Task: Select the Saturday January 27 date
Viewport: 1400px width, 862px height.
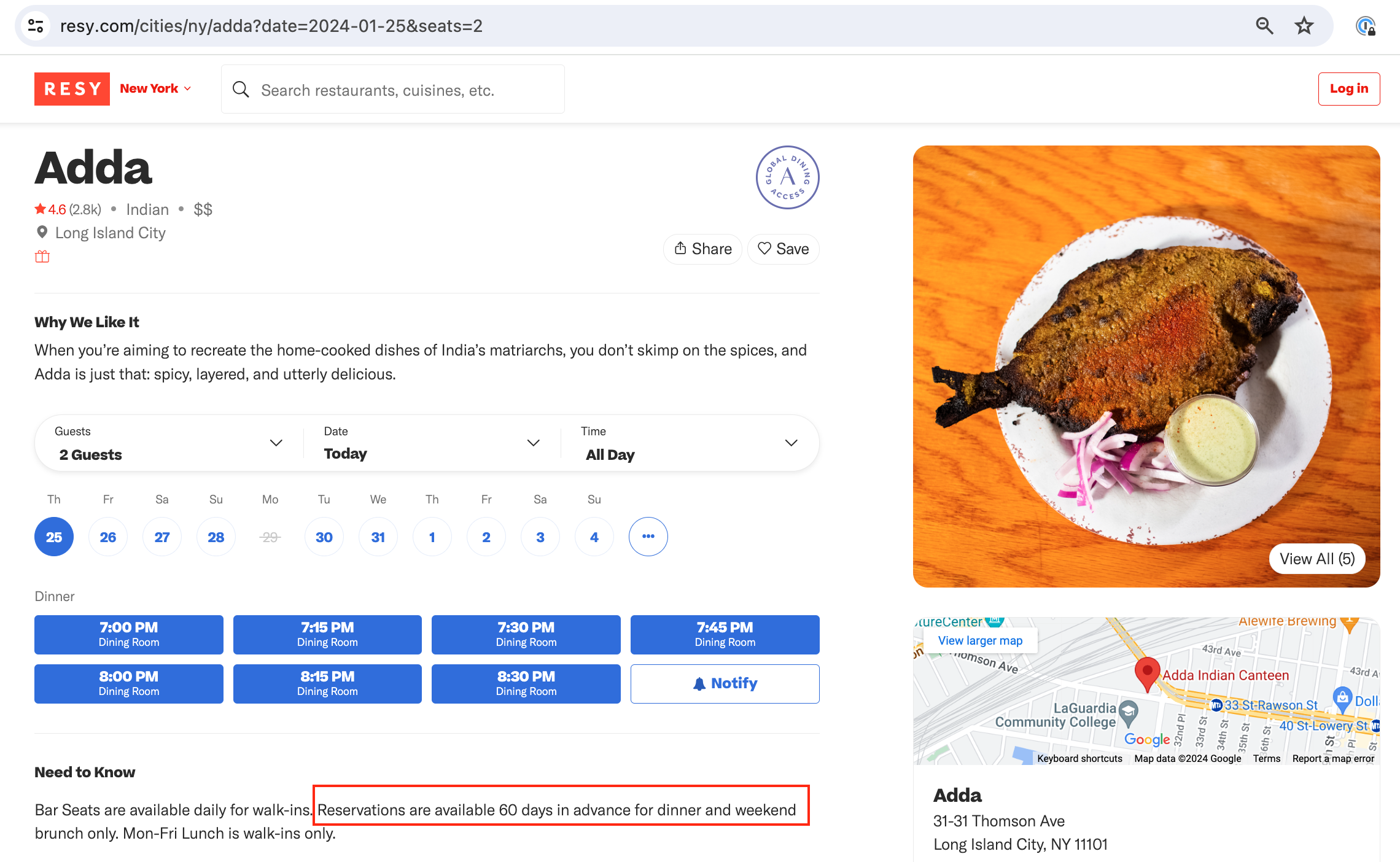Action: point(161,536)
